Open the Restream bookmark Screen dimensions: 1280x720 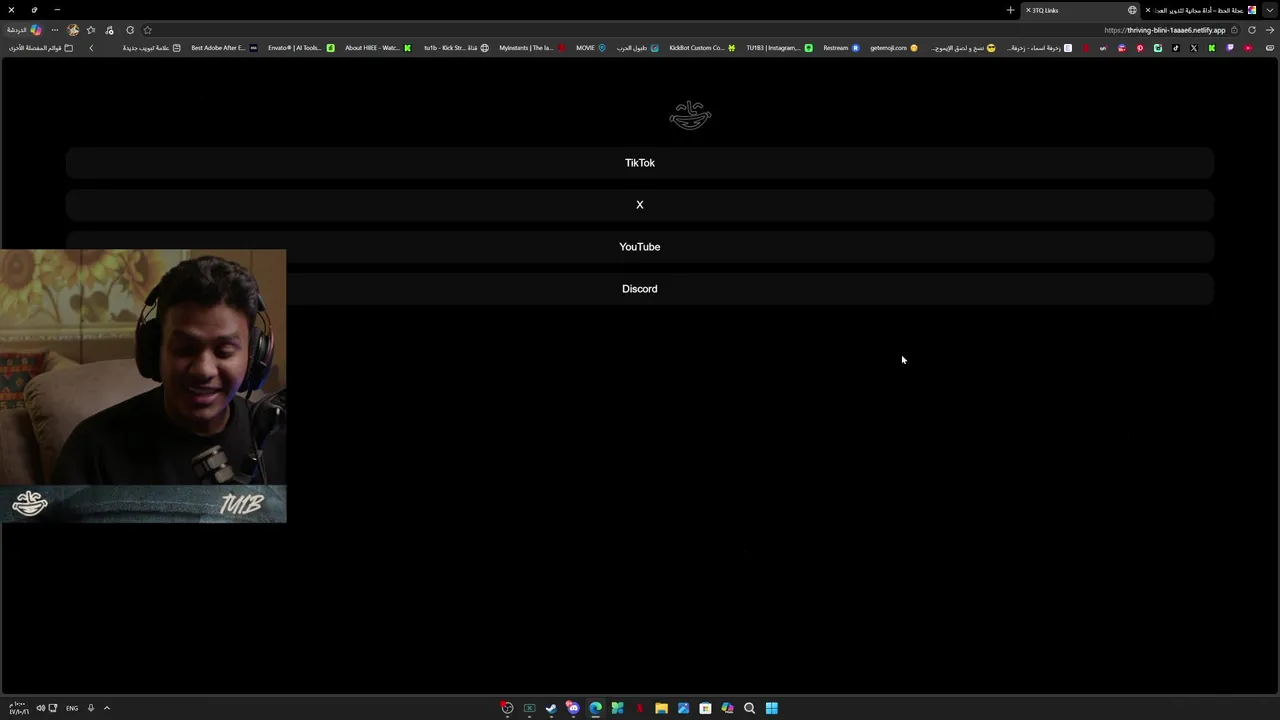tap(841, 48)
